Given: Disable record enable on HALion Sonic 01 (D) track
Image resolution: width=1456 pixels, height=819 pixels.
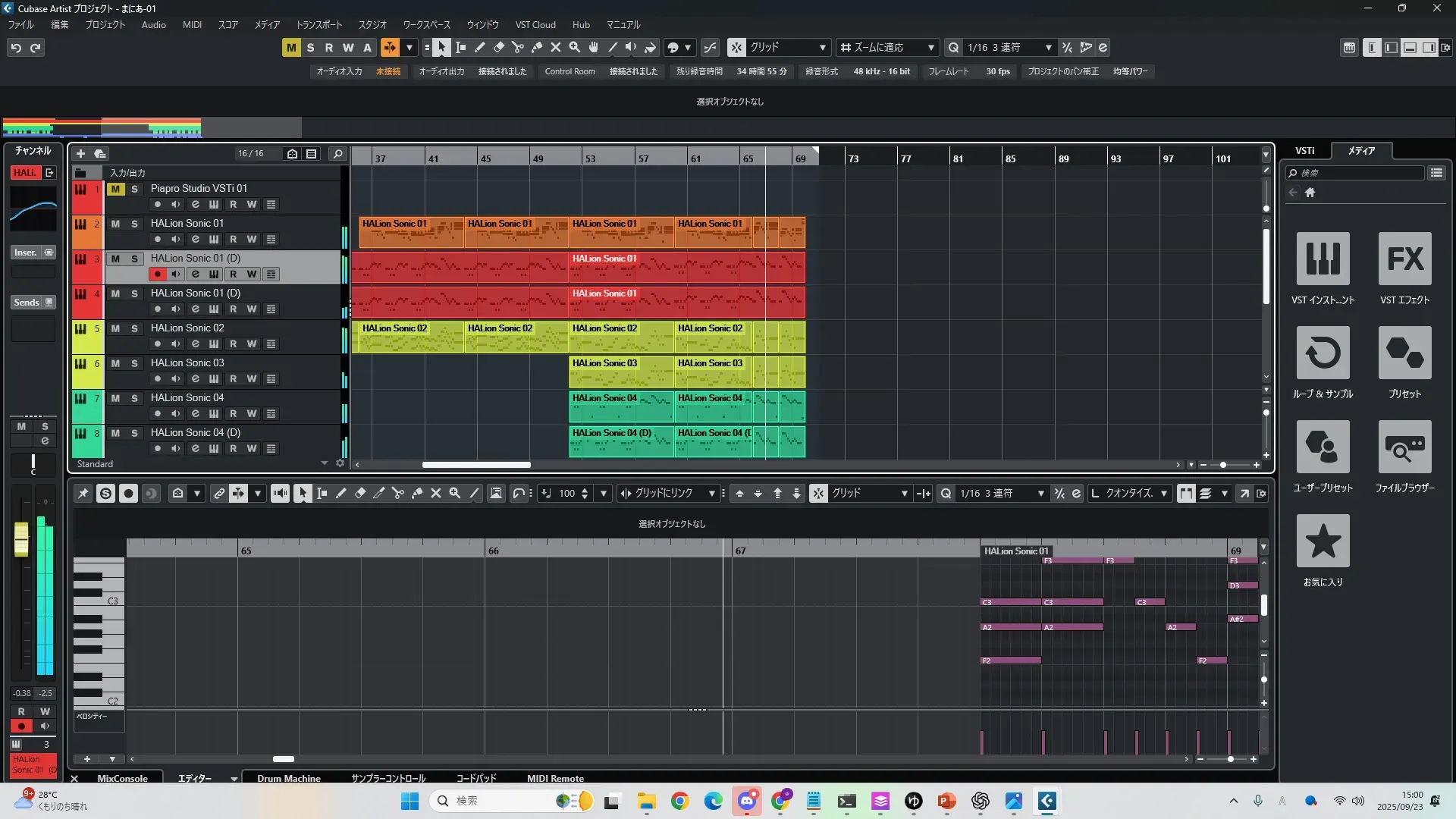Looking at the screenshot, I should [157, 275].
